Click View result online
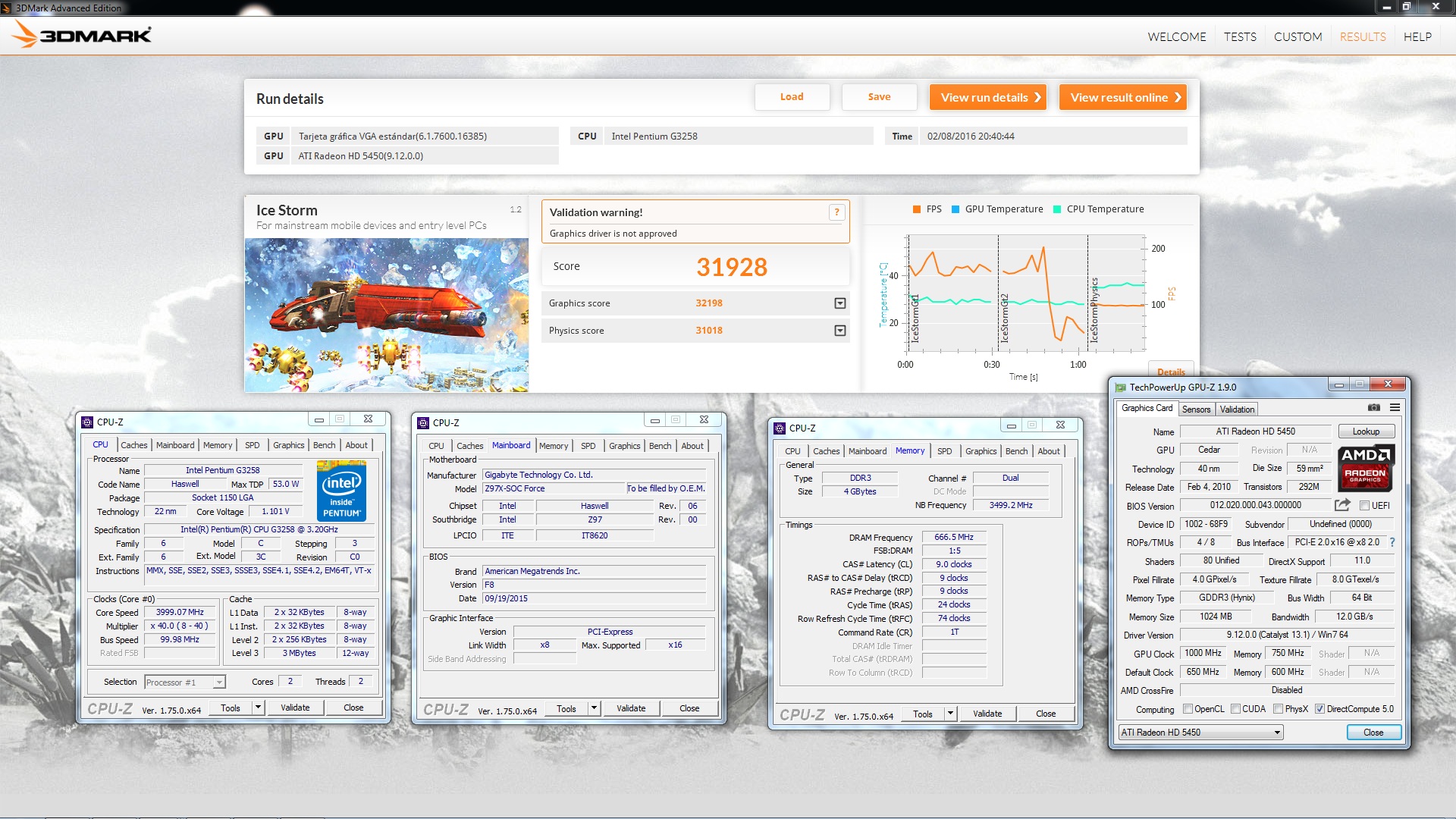1456x819 pixels. pos(1123,97)
